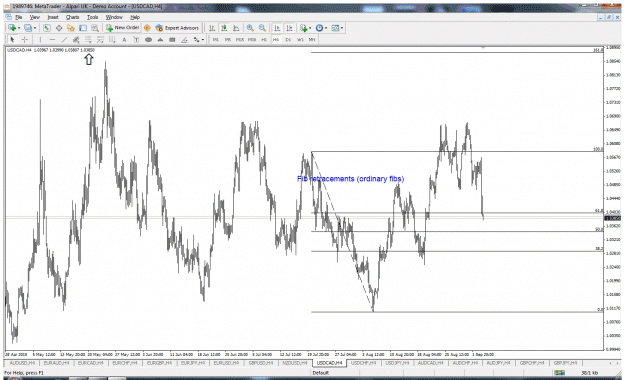Select the Rectangle drawing tool
The height and width of the screenshot is (380, 625).
point(172,39)
